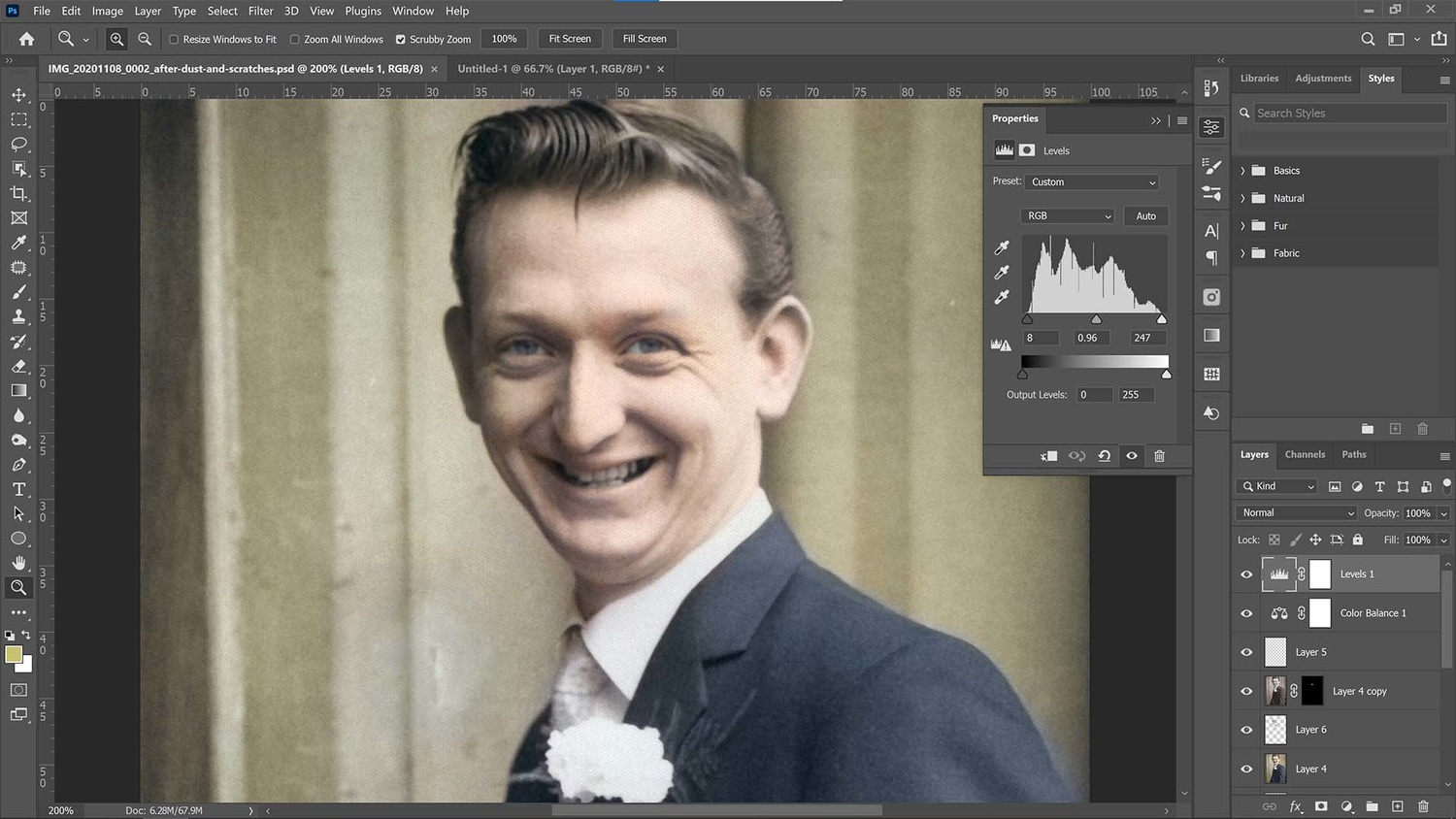Open the Filter menu
This screenshot has height=819, width=1456.
tap(260, 11)
